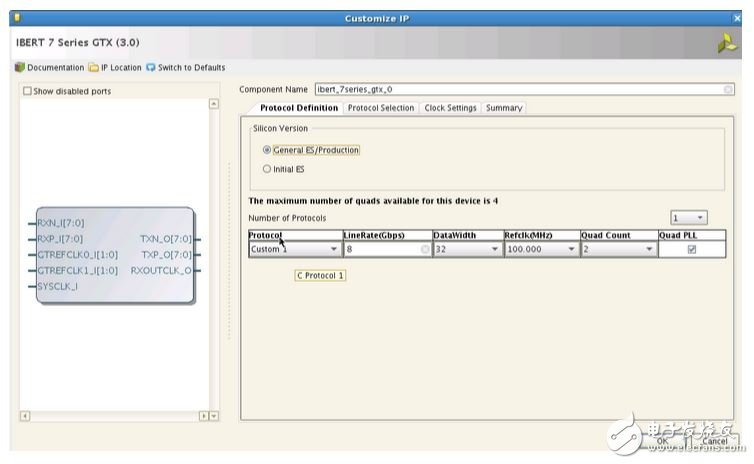Click the RXP_I[7:0] port label
The image size is (754, 464).
(60, 238)
